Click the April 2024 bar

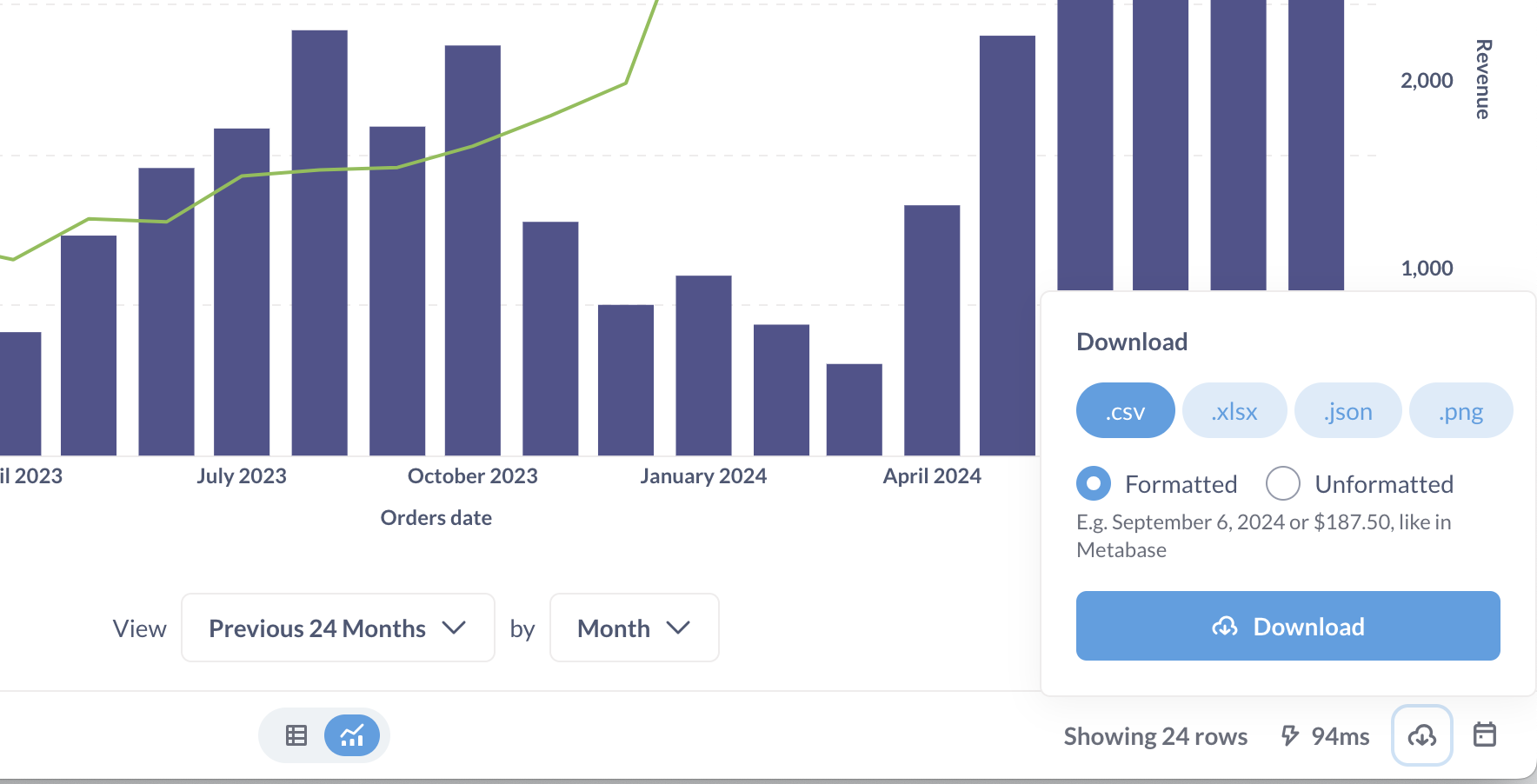click(932, 330)
